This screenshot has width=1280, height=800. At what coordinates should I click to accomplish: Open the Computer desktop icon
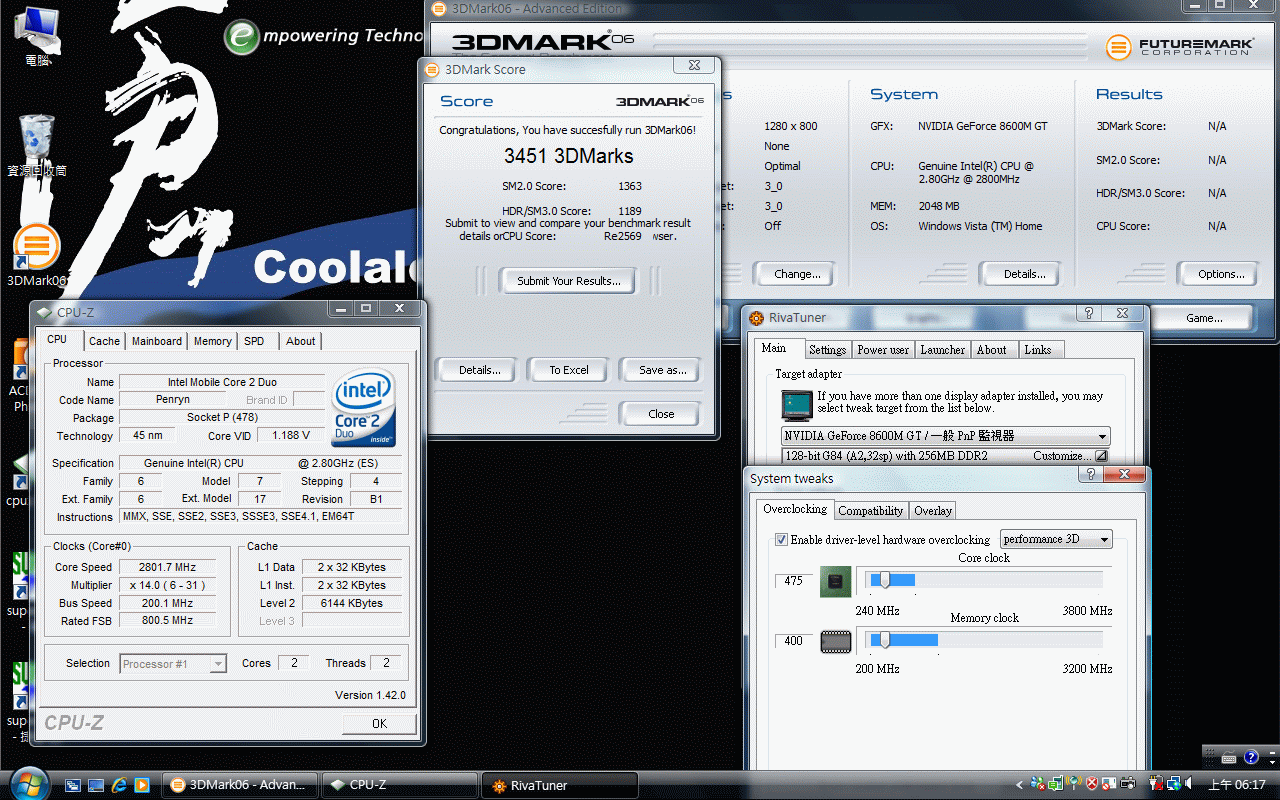coord(37,34)
